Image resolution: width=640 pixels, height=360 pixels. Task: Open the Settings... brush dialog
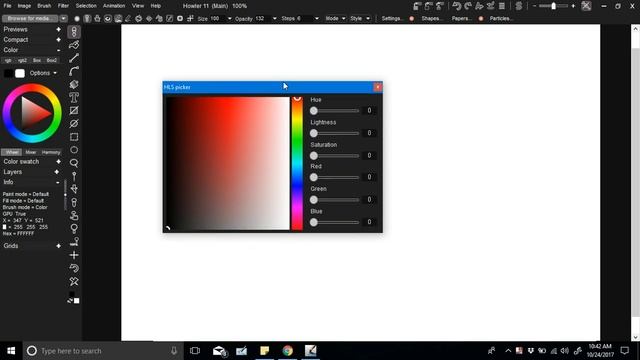tap(392, 18)
